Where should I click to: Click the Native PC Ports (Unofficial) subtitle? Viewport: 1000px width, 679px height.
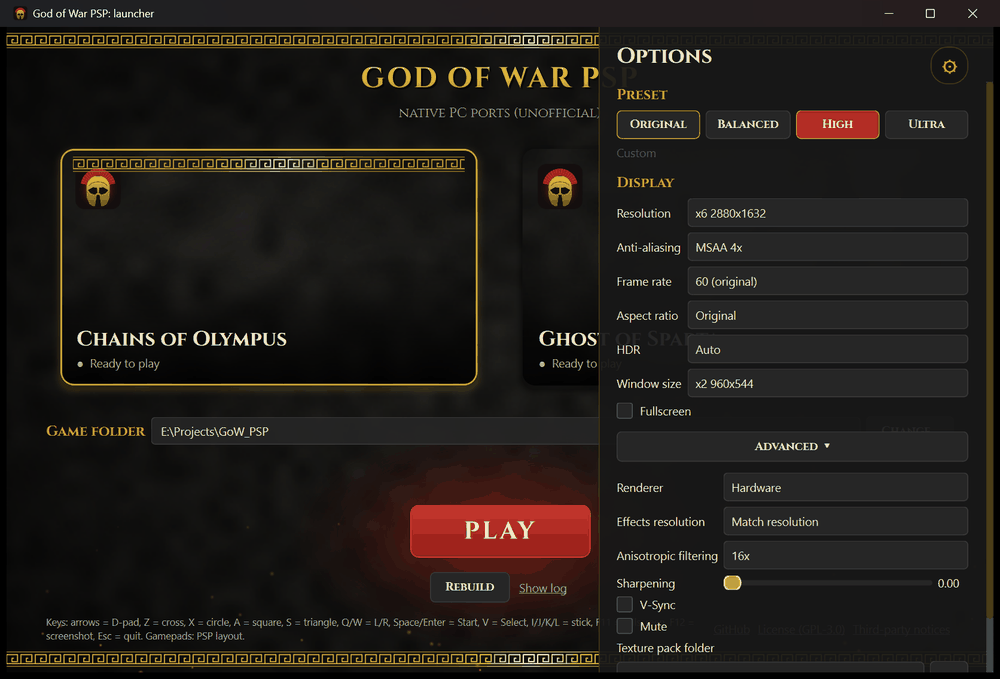(x=500, y=113)
